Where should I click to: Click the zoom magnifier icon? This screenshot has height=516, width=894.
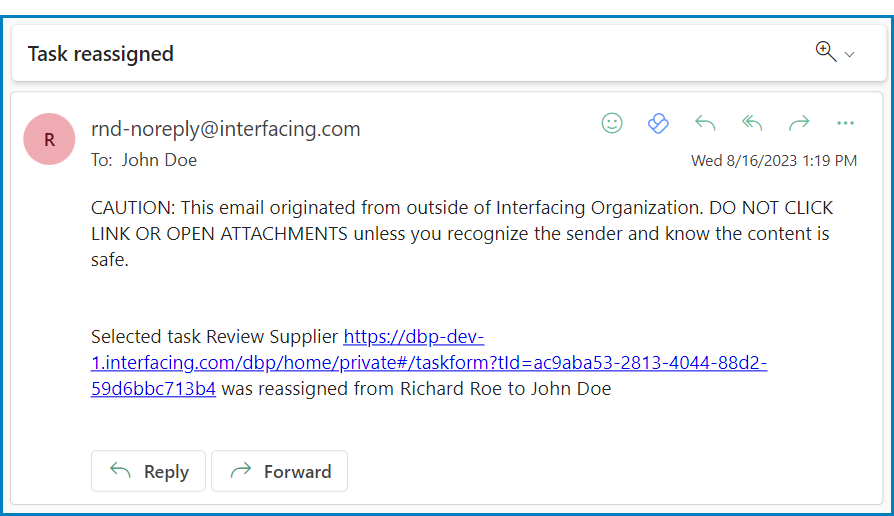click(825, 52)
